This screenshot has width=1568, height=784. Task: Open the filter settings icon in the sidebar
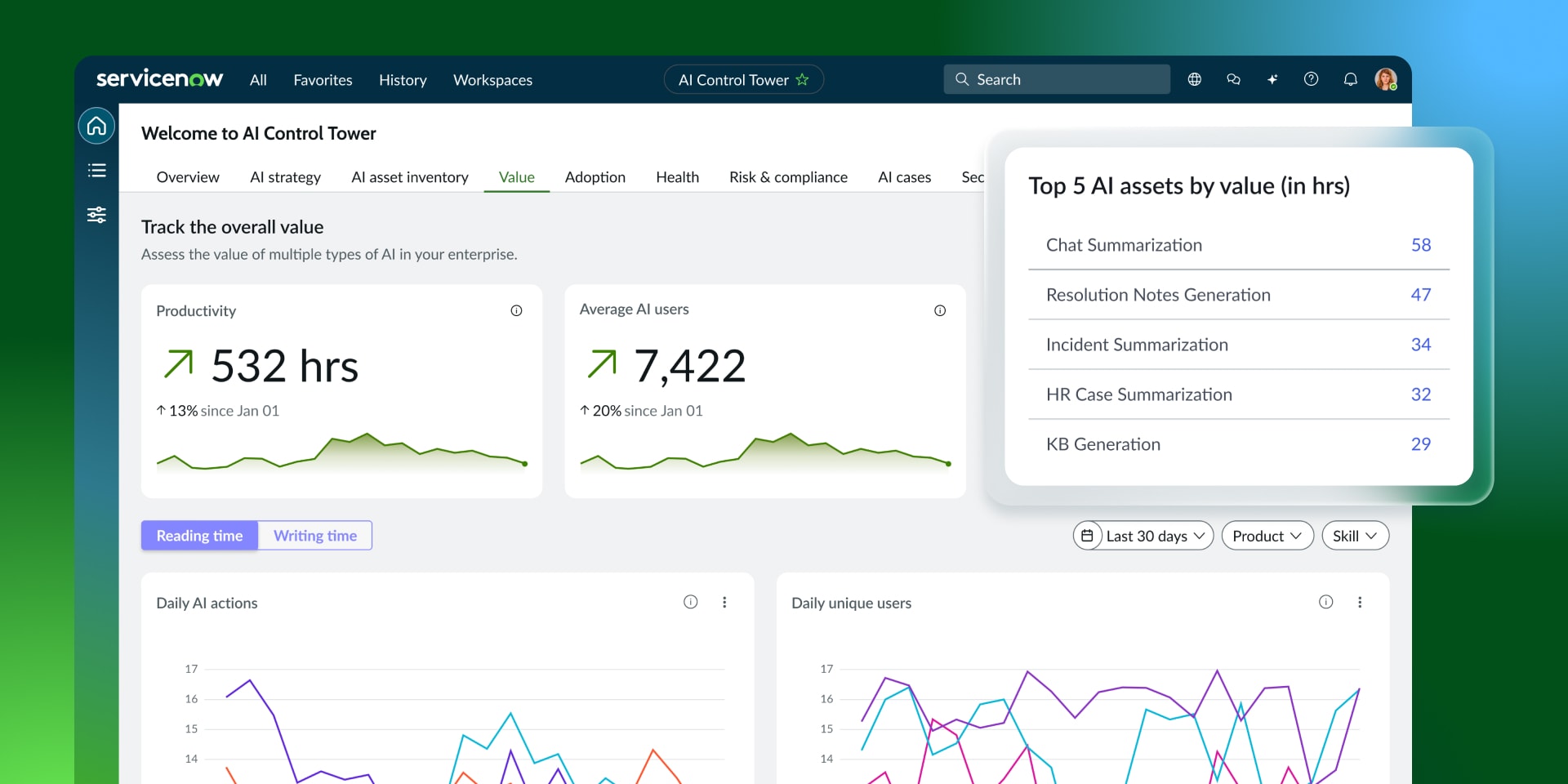(x=96, y=214)
